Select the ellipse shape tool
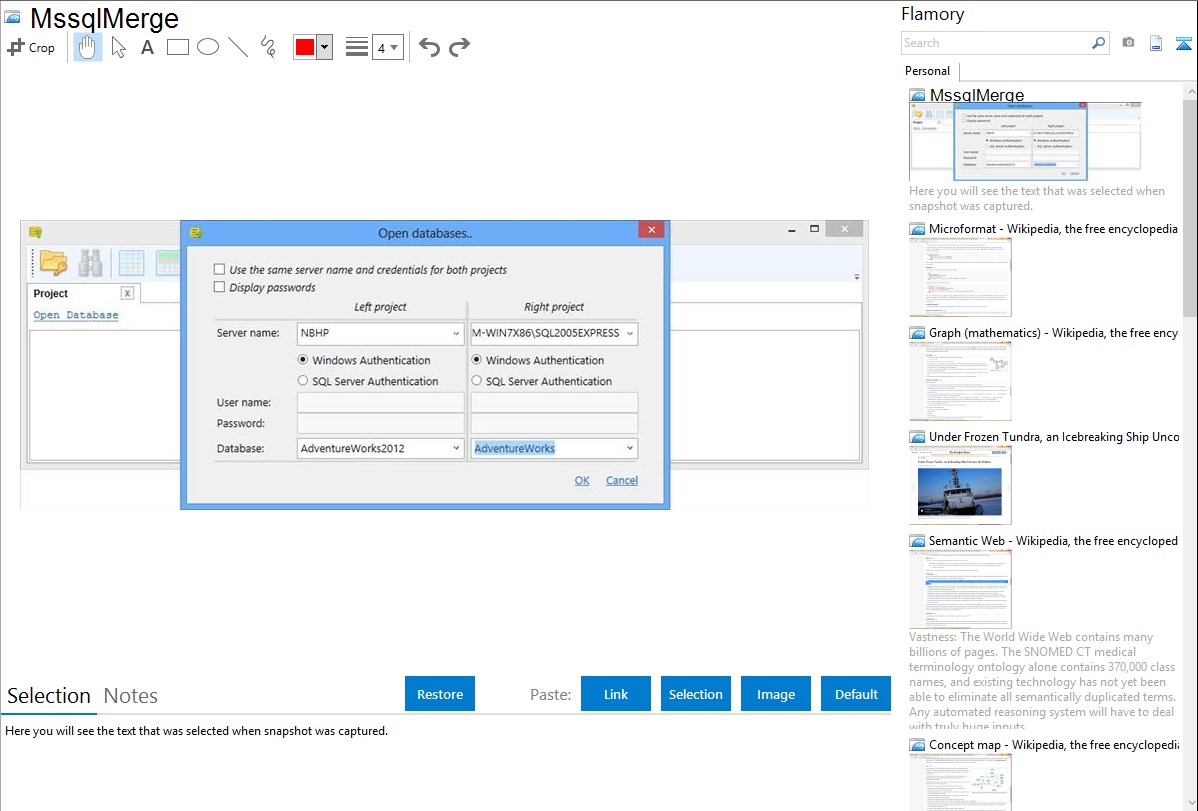The height and width of the screenshot is (811, 1198). point(208,47)
